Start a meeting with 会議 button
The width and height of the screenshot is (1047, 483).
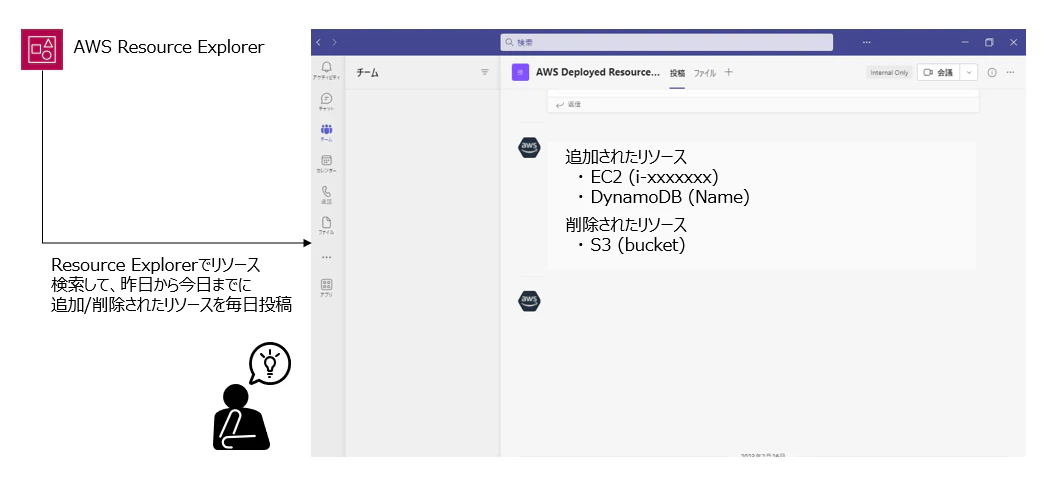(938, 72)
